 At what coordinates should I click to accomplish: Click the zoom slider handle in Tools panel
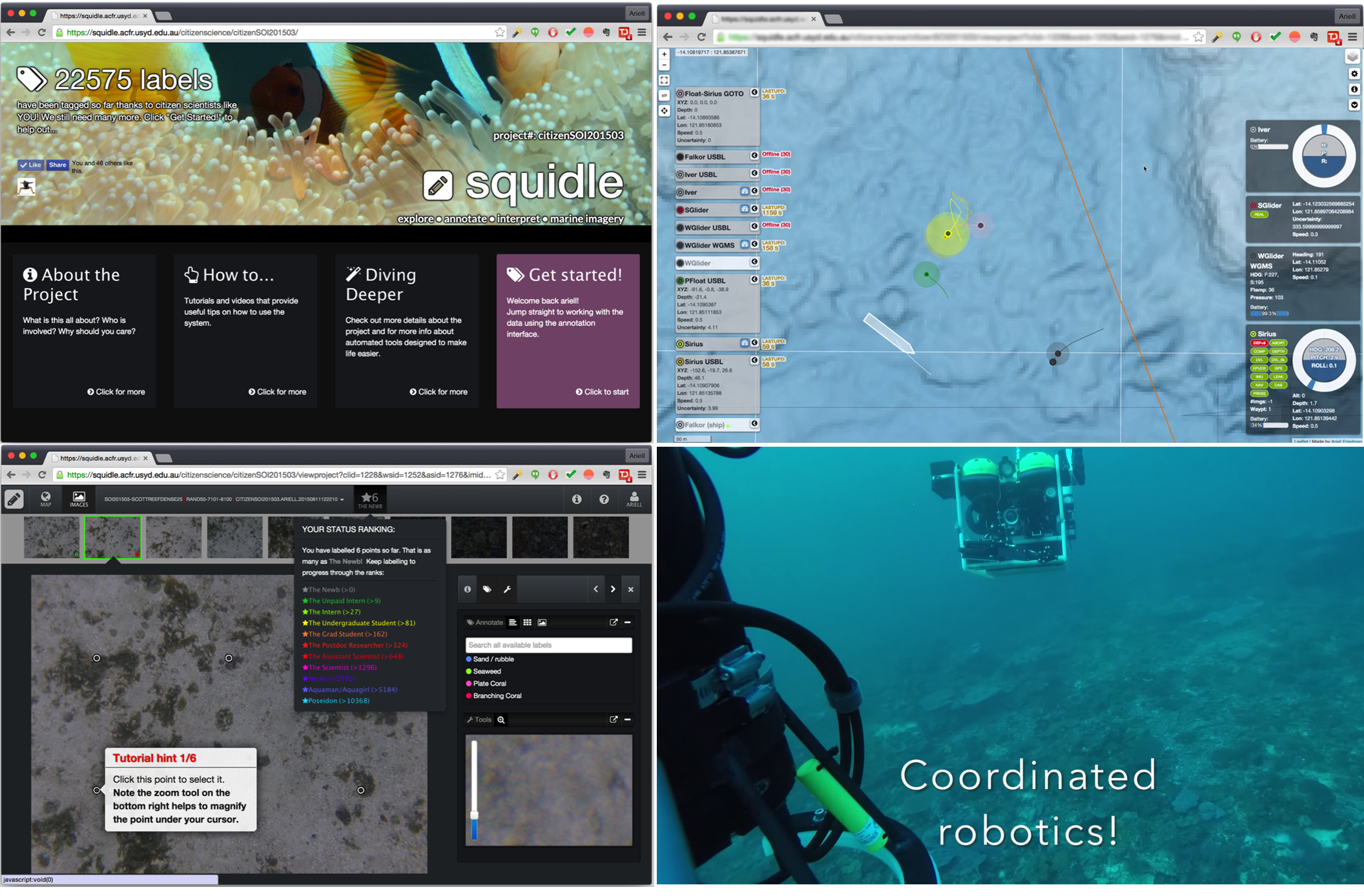474,815
